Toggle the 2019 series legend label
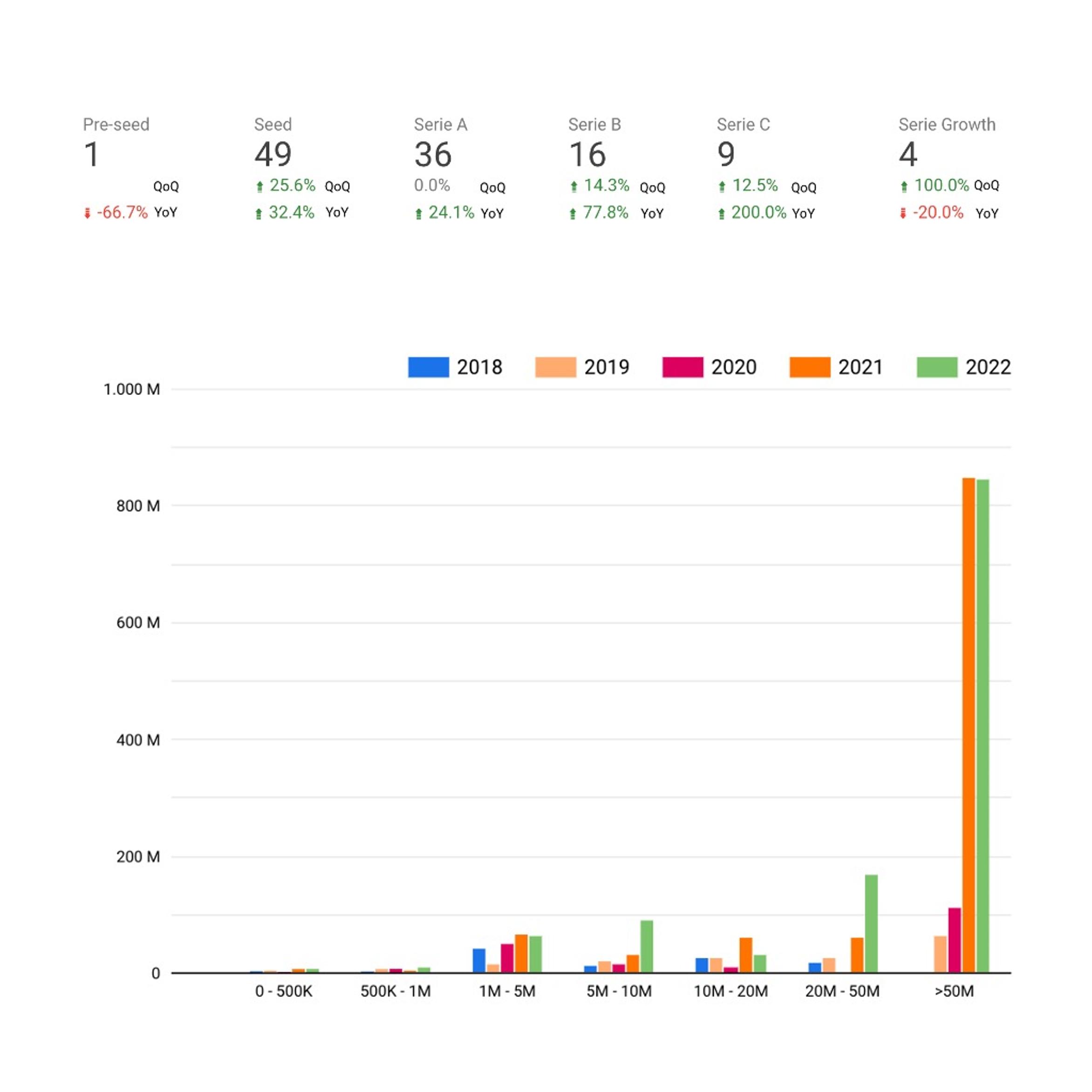The image size is (1092, 1092). [x=606, y=367]
